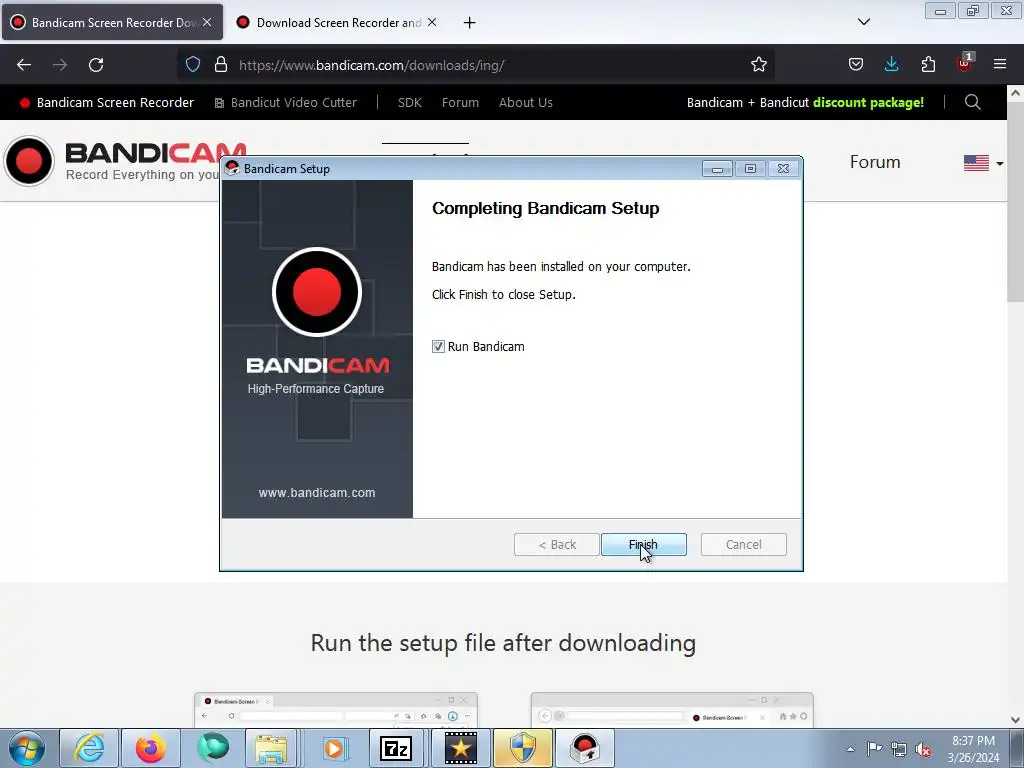Open Windows Media Player taskbar icon

(334, 748)
